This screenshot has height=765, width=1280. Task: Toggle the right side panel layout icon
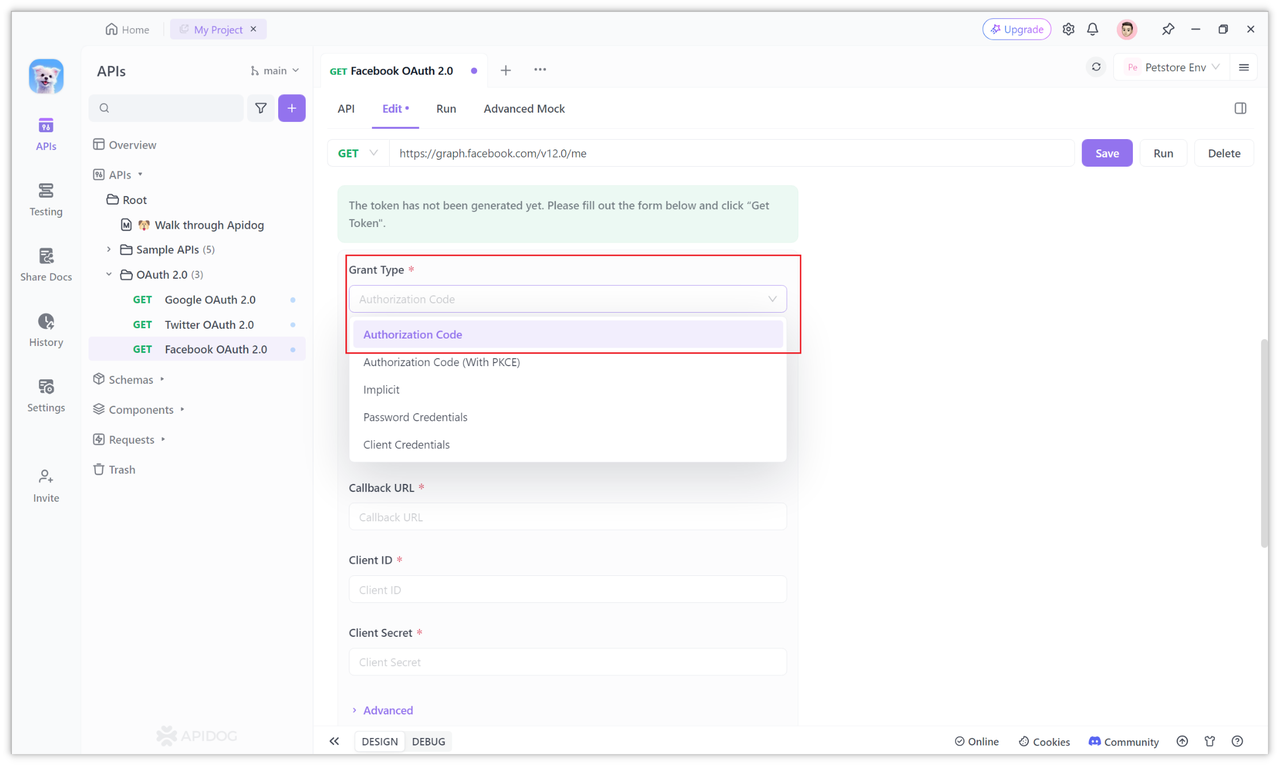[1240, 108]
